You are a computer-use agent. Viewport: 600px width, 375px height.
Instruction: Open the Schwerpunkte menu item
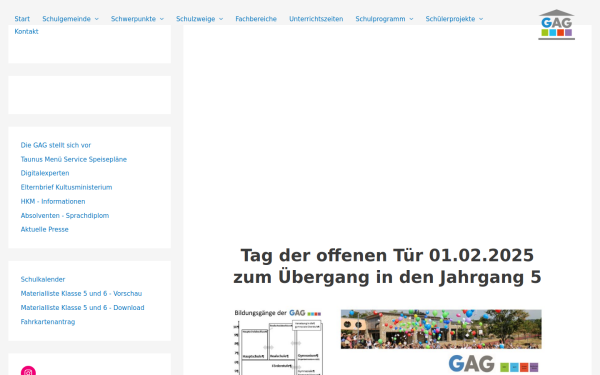(133, 19)
